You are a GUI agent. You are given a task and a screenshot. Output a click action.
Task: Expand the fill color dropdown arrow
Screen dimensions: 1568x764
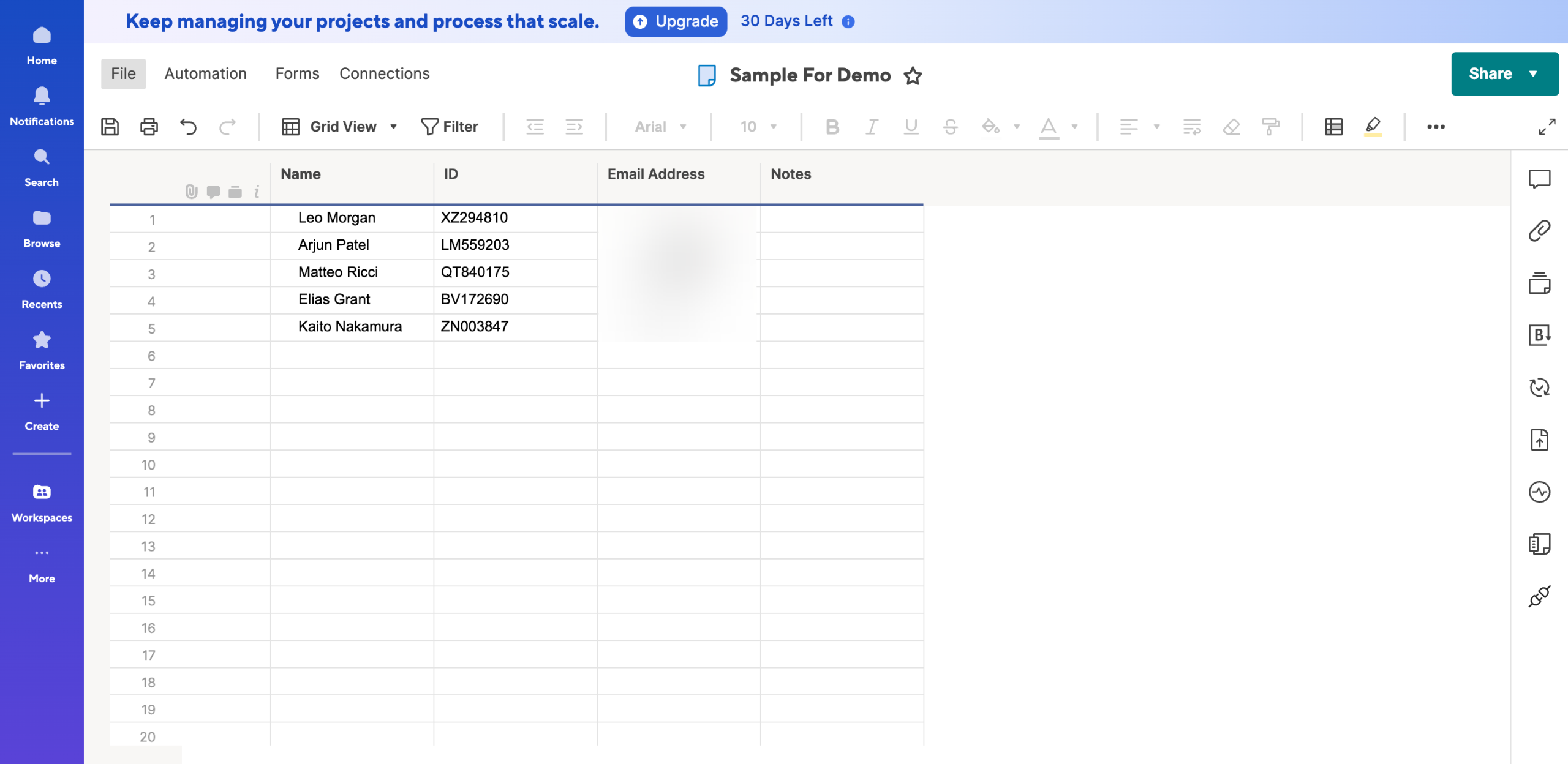[1017, 127]
